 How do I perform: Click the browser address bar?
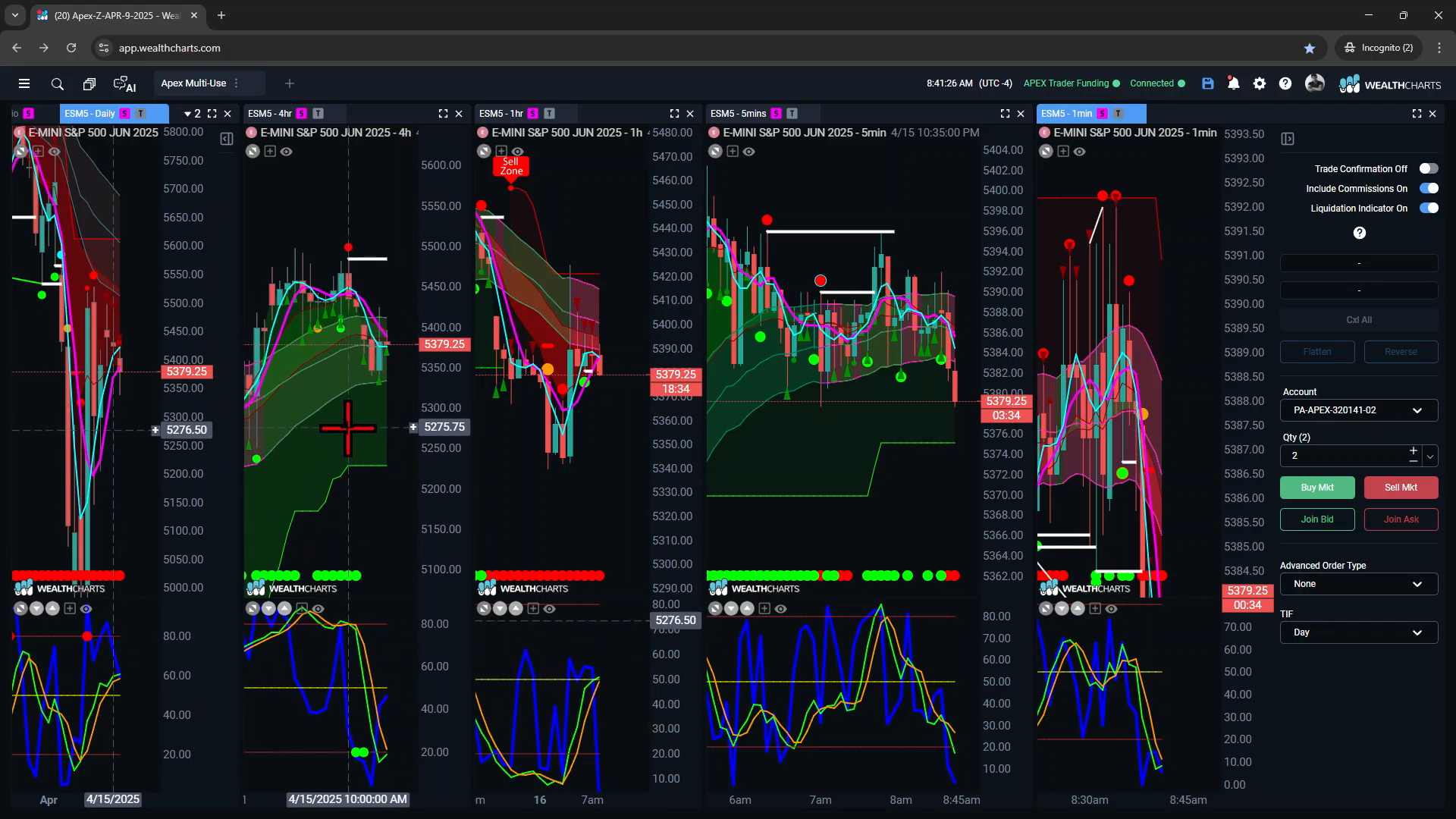(x=705, y=48)
